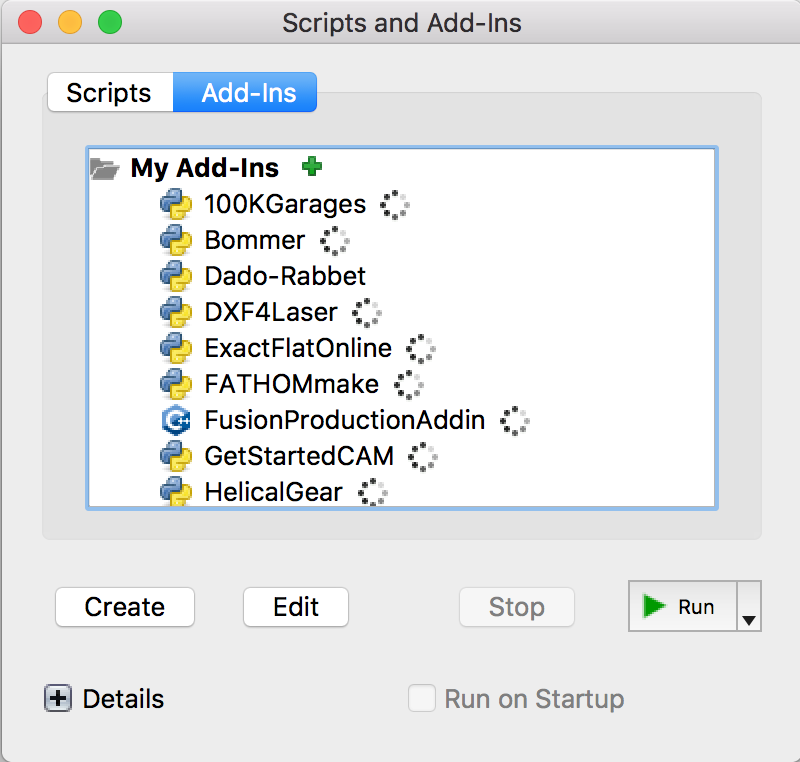
Task: Click the green zoom window button
Action: click(x=110, y=22)
